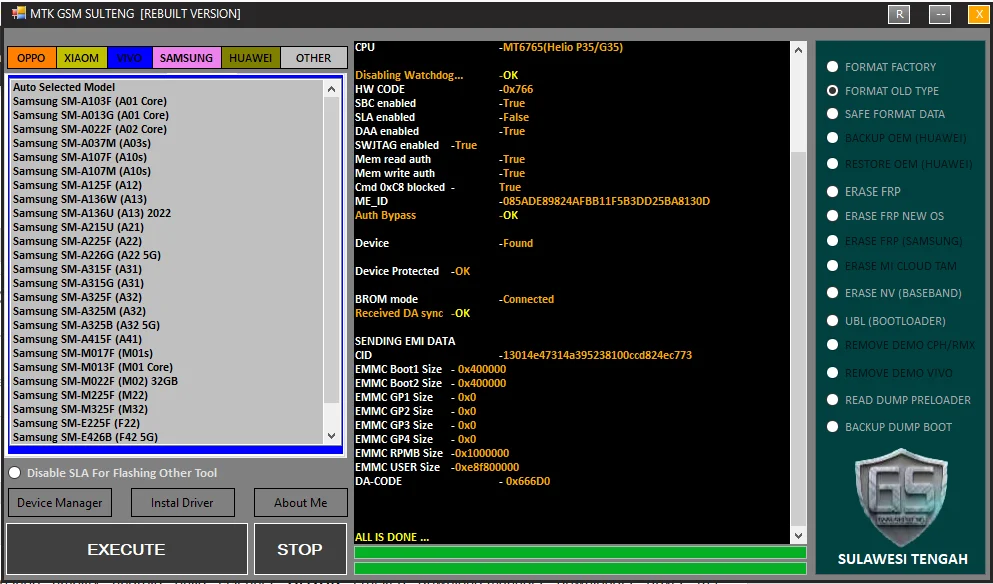Choose ERASE NV (BASEBAND)
Viewport: 993px width, 584px height.
tap(894, 293)
